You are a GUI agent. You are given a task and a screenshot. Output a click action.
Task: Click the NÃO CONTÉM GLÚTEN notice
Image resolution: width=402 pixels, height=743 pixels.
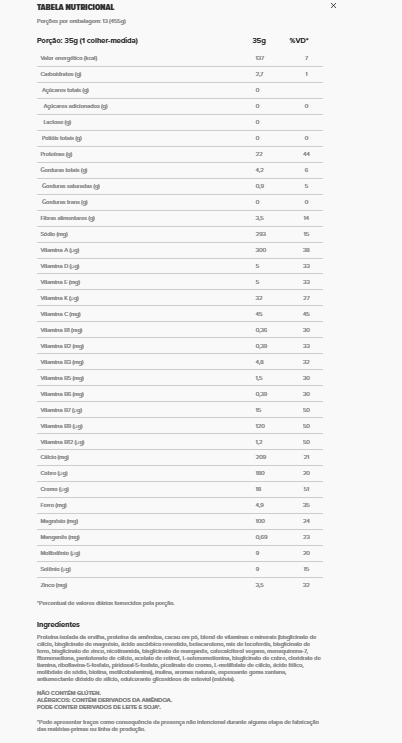[x=69, y=693]
